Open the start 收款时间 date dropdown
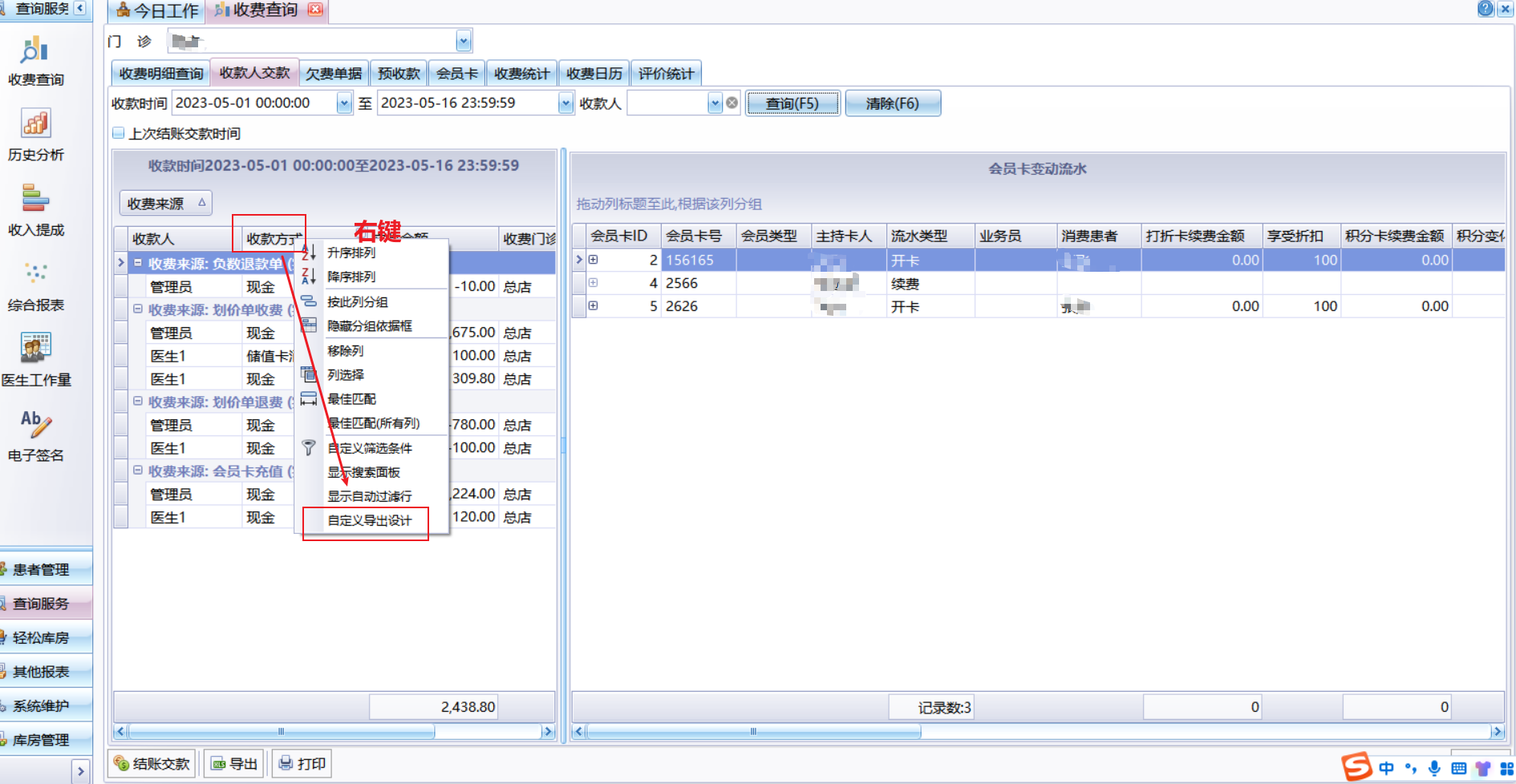The image size is (1516, 784). coord(344,103)
